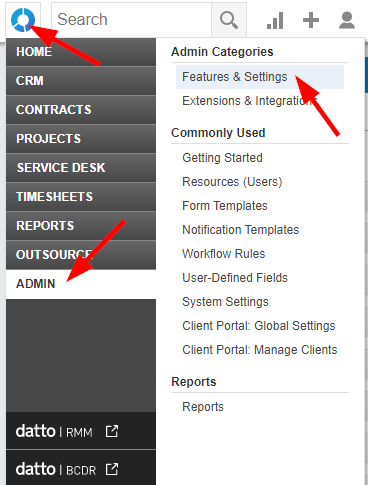368x485 pixels.
Task: Open the TIMESHEETS menu item
Action: 81,197
